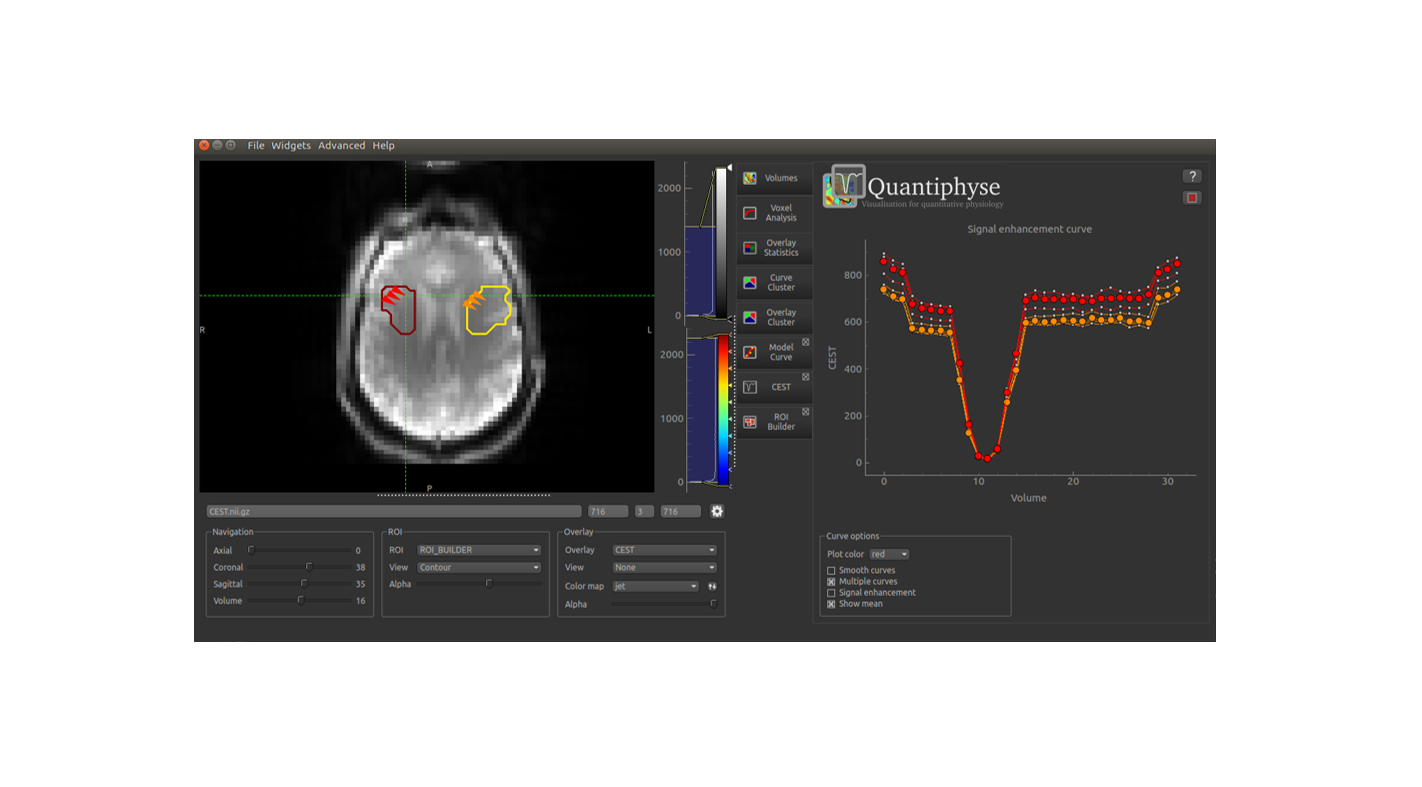Expand the Plot color dropdown
This screenshot has height=787, width=1422.
coord(889,554)
